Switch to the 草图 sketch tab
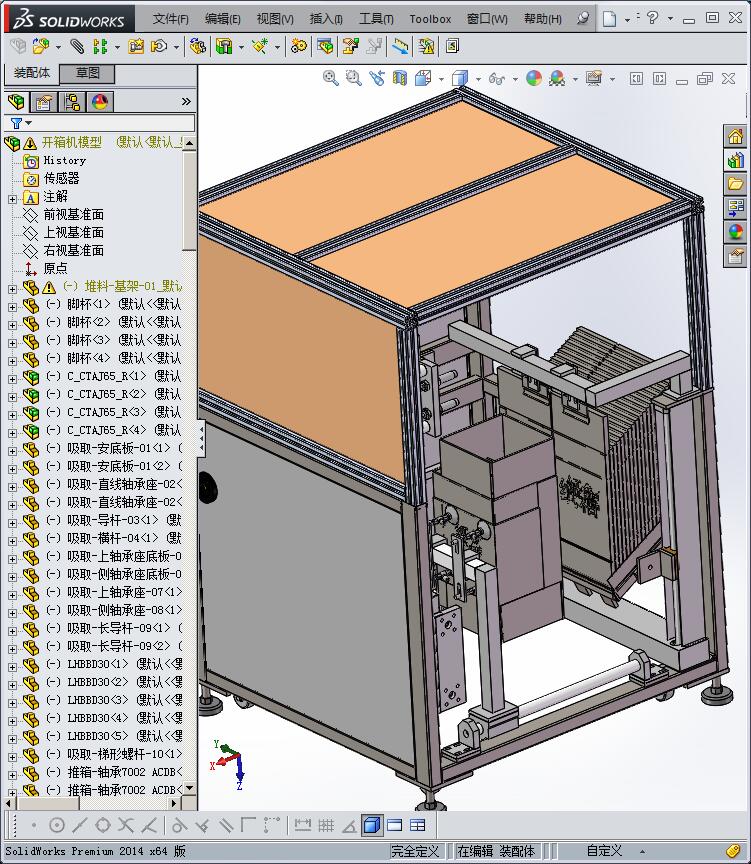Viewport: 751px width, 864px height. click(87, 73)
